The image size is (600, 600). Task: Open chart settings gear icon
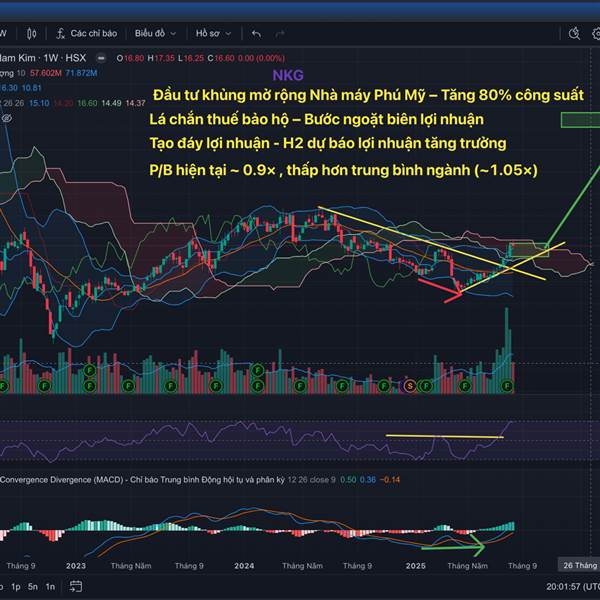[596, 34]
